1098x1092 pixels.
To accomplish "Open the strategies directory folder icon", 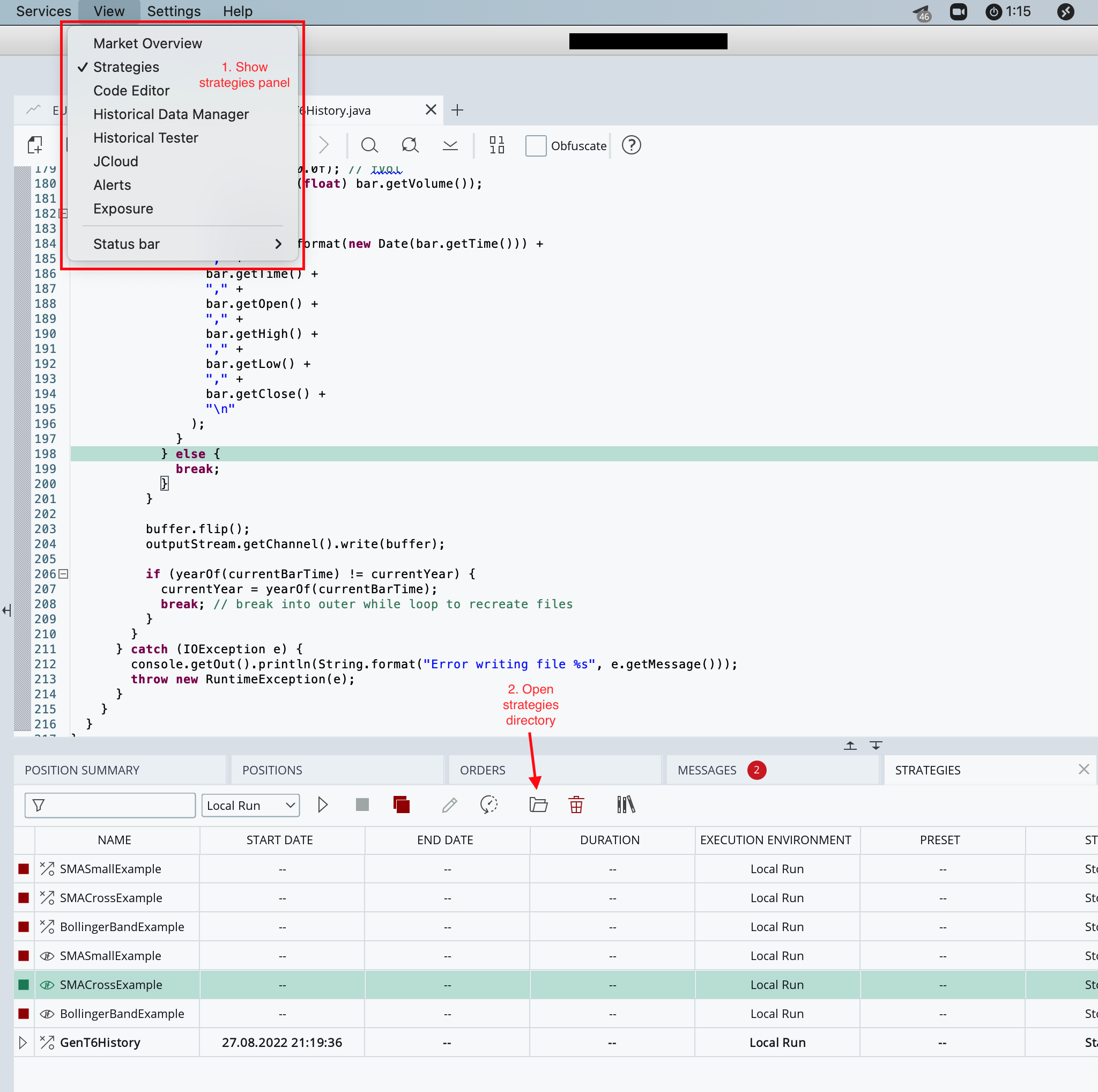I will (538, 805).
